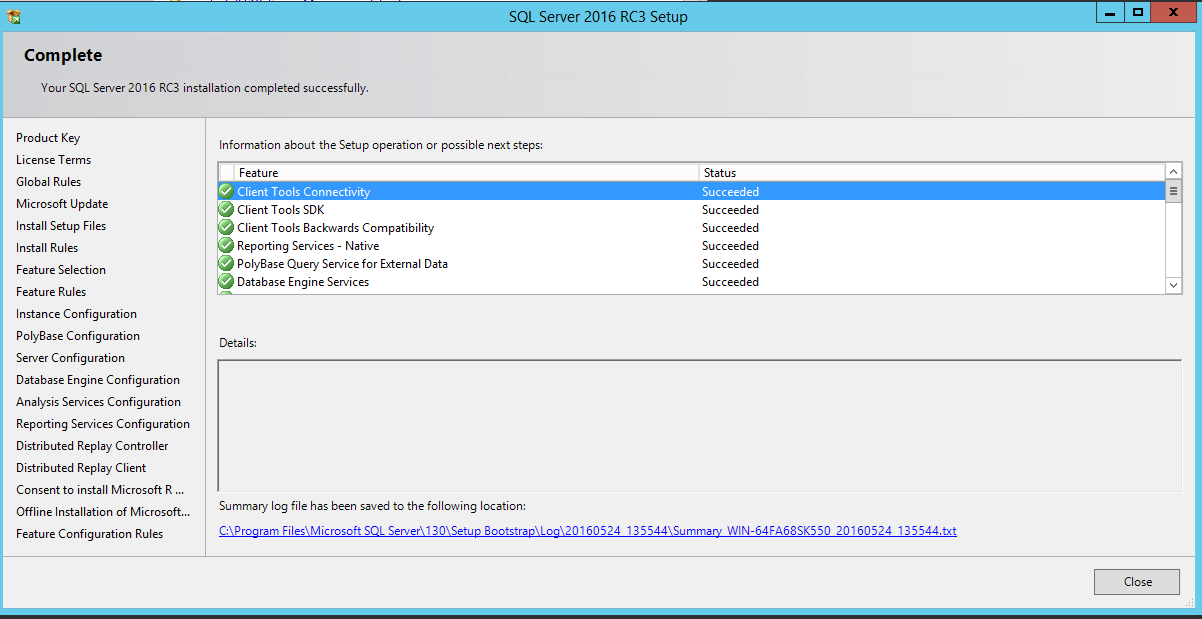Click Succeeded status for Reporting Services - Native
Viewport: 1202px width, 619px height.
(x=730, y=246)
